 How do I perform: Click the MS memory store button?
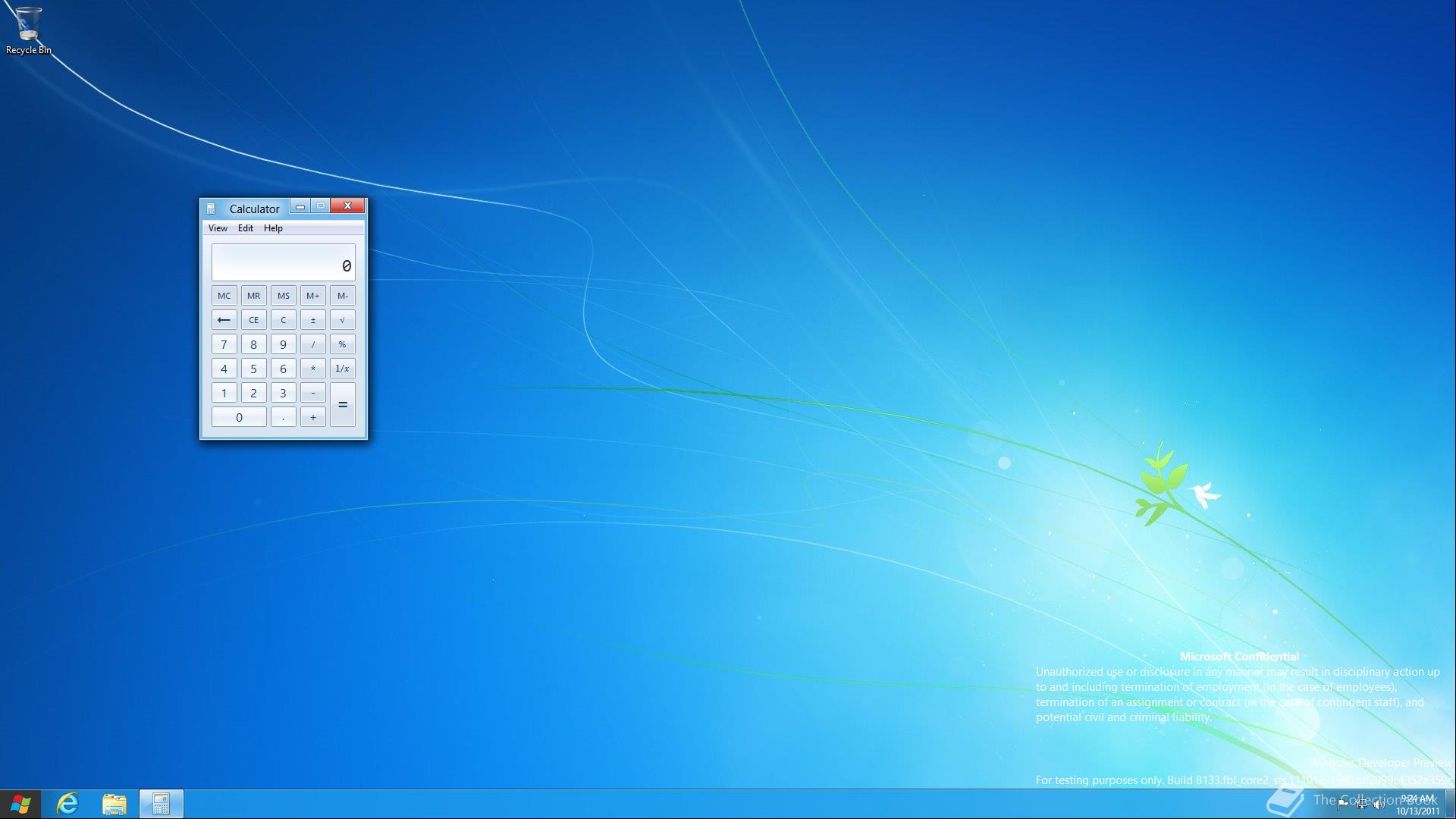[x=283, y=296]
